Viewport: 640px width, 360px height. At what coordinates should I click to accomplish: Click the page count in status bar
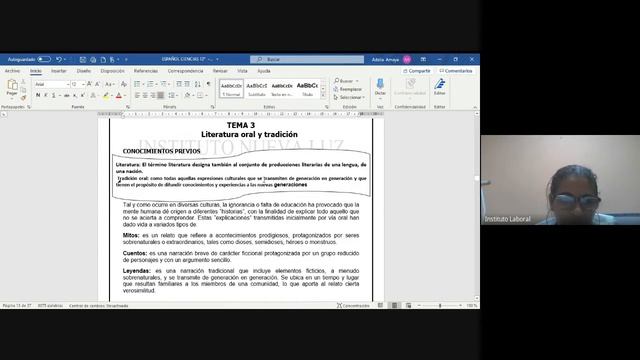pyautogui.click(x=17, y=305)
